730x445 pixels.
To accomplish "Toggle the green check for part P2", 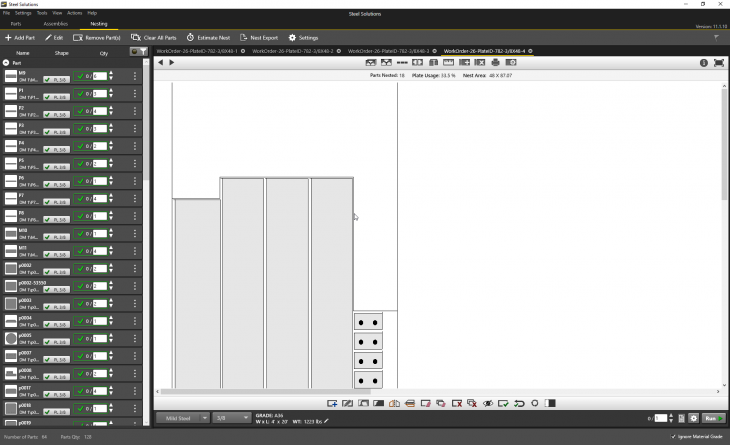I will (81, 111).
